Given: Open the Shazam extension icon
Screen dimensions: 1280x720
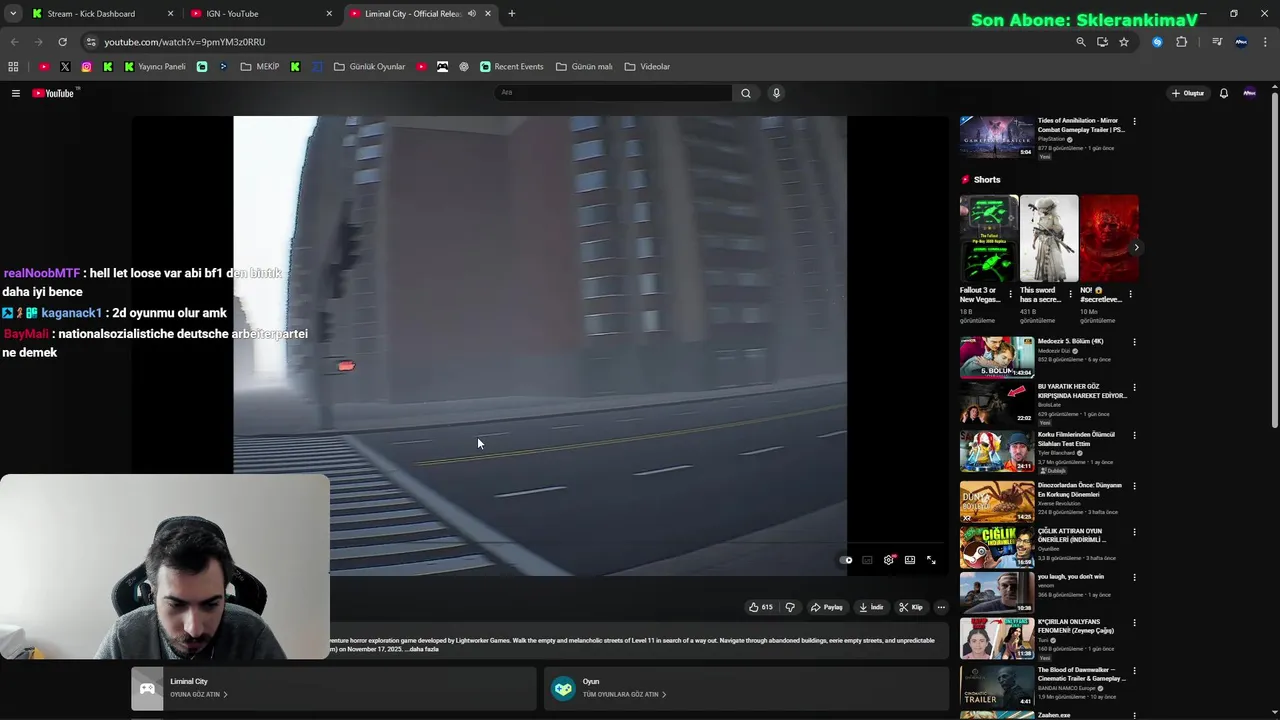Looking at the screenshot, I should [1157, 42].
